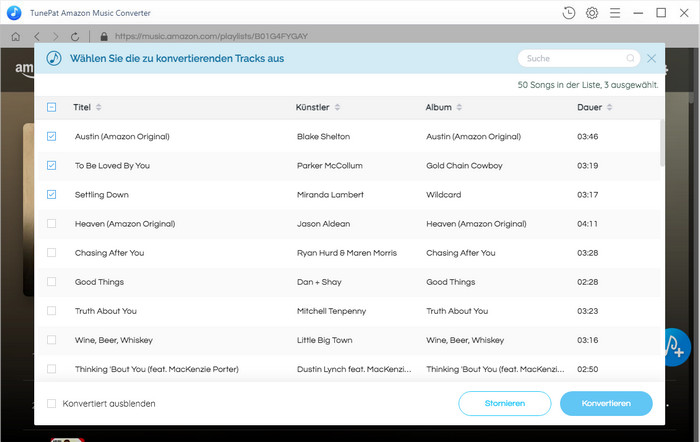This screenshot has width=700, height=442.
Task: Click Dan + Shay artist cell
Action: pos(319,282)
